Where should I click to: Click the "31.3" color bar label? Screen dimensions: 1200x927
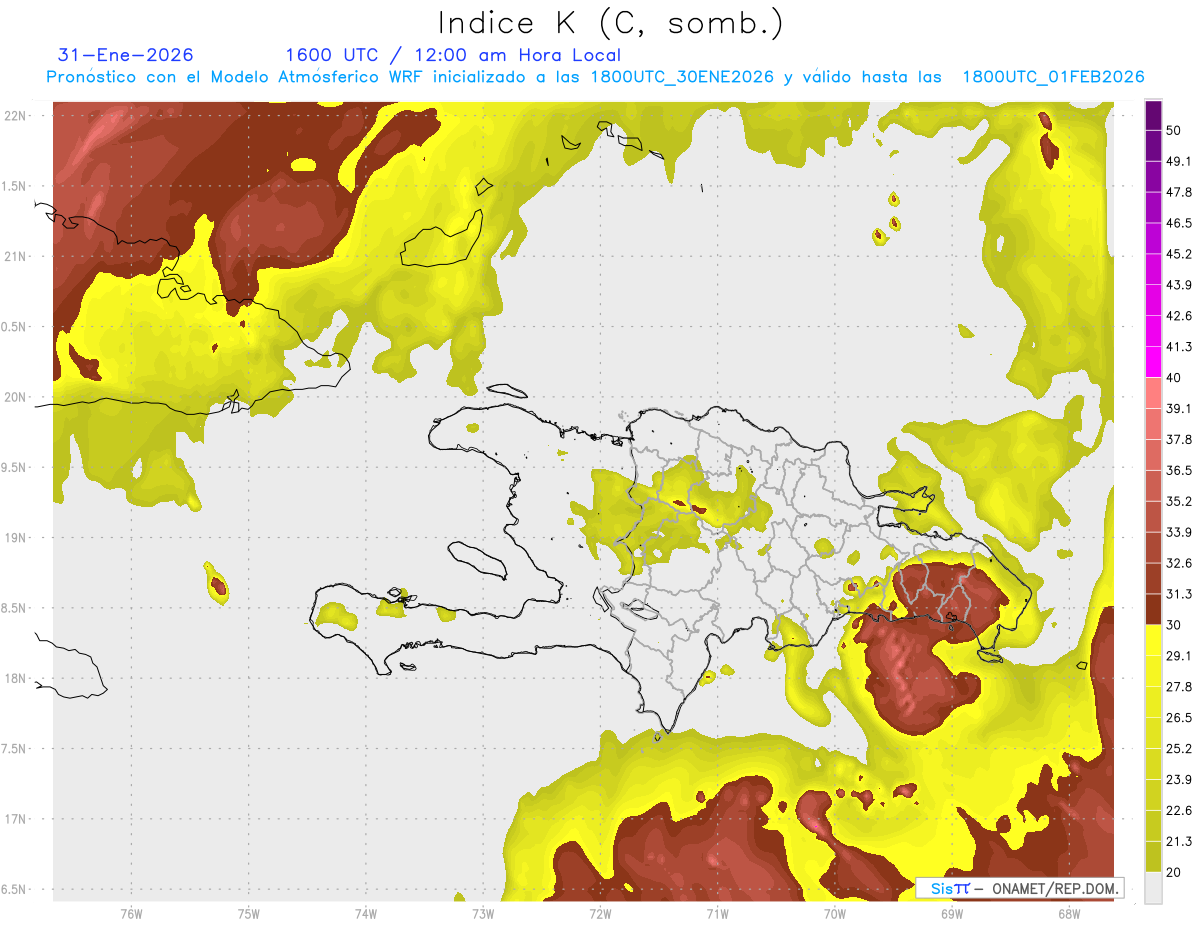point(1178,594)
